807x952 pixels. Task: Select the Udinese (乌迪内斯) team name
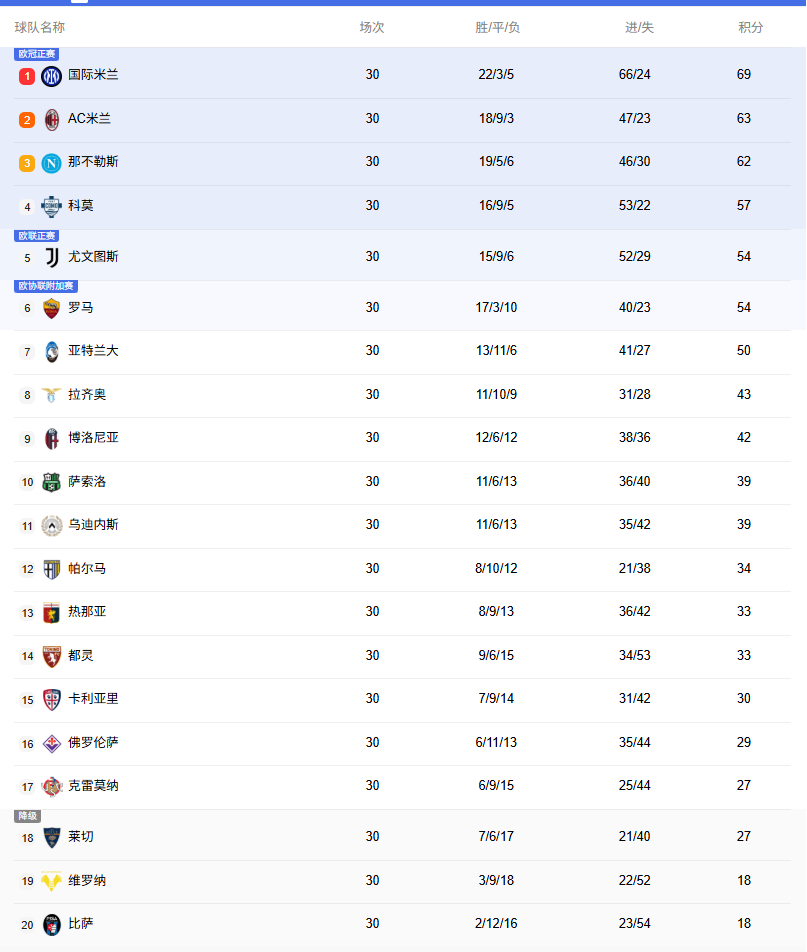click(x=93, y=525)
